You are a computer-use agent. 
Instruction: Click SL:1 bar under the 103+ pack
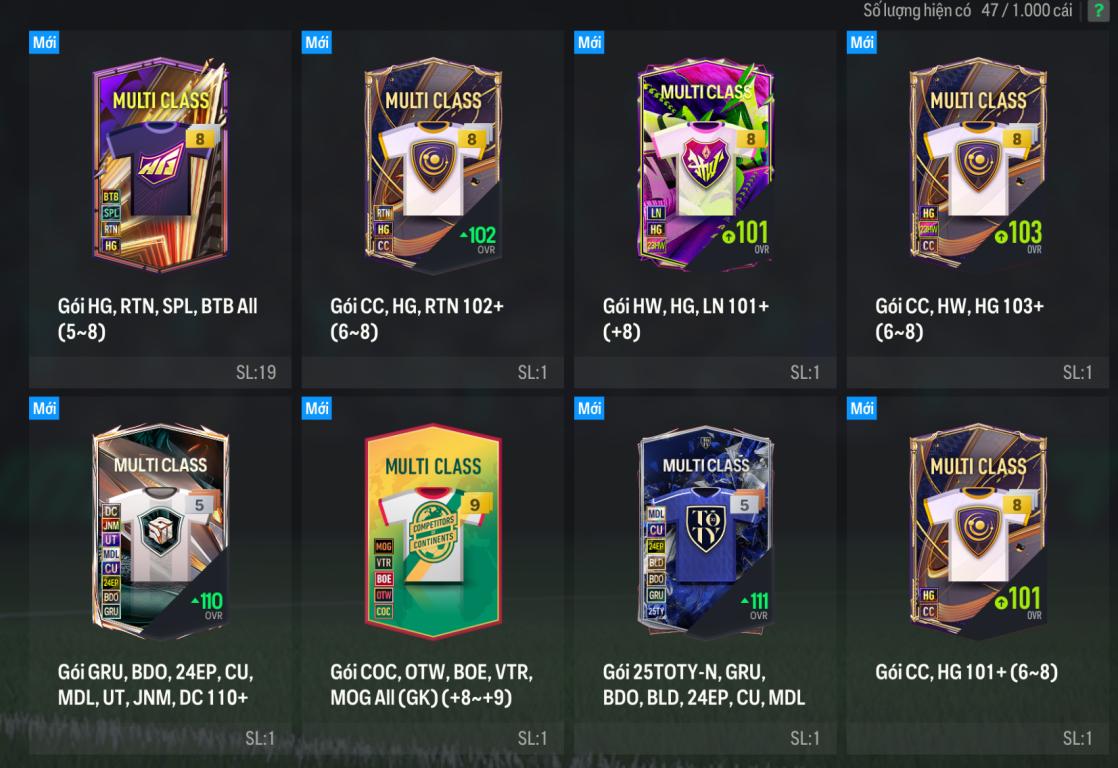pyautogui.click(x=978, y=372)
